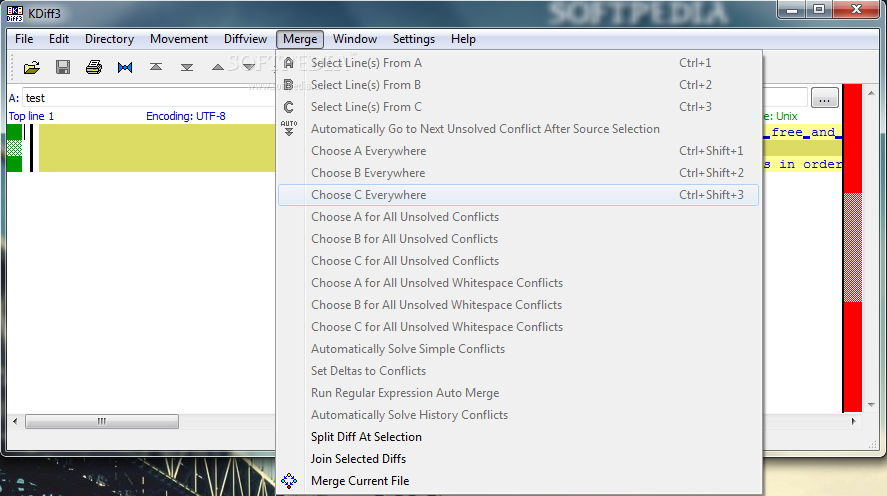
Task: Select Line(s) From C menu entry
Action: 518,107
